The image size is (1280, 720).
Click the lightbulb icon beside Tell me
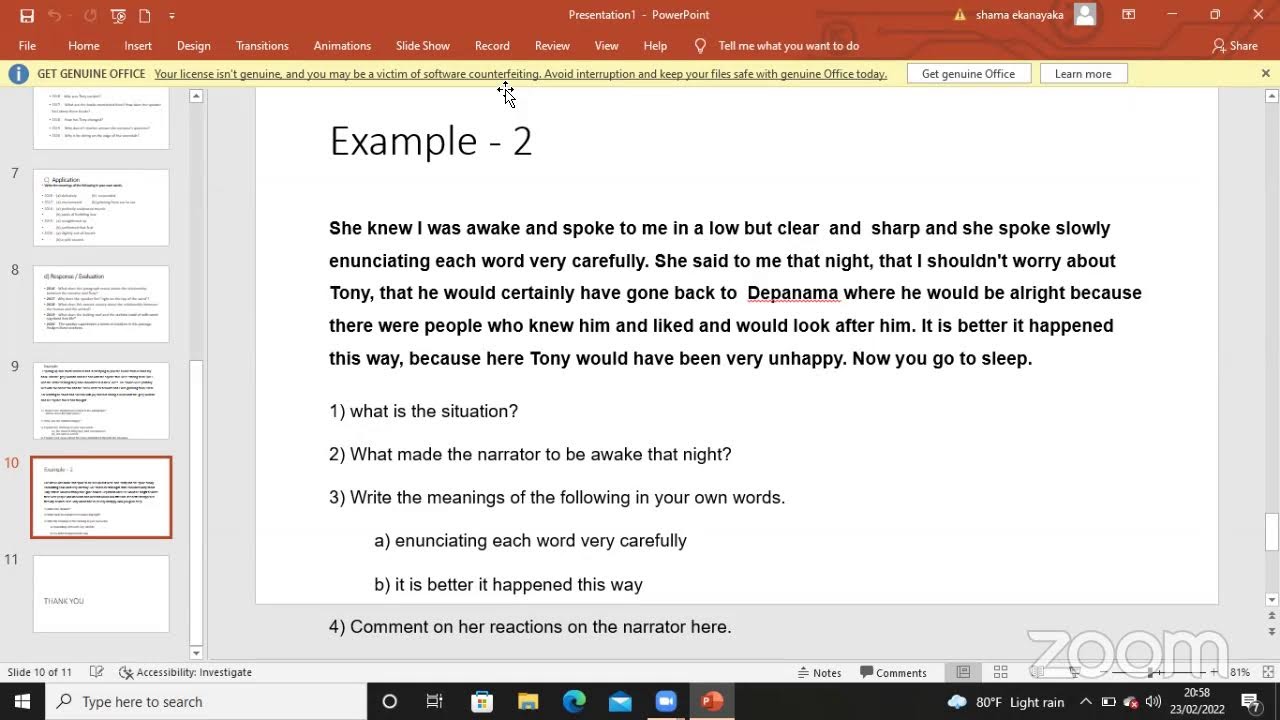[x=700, y=46]
